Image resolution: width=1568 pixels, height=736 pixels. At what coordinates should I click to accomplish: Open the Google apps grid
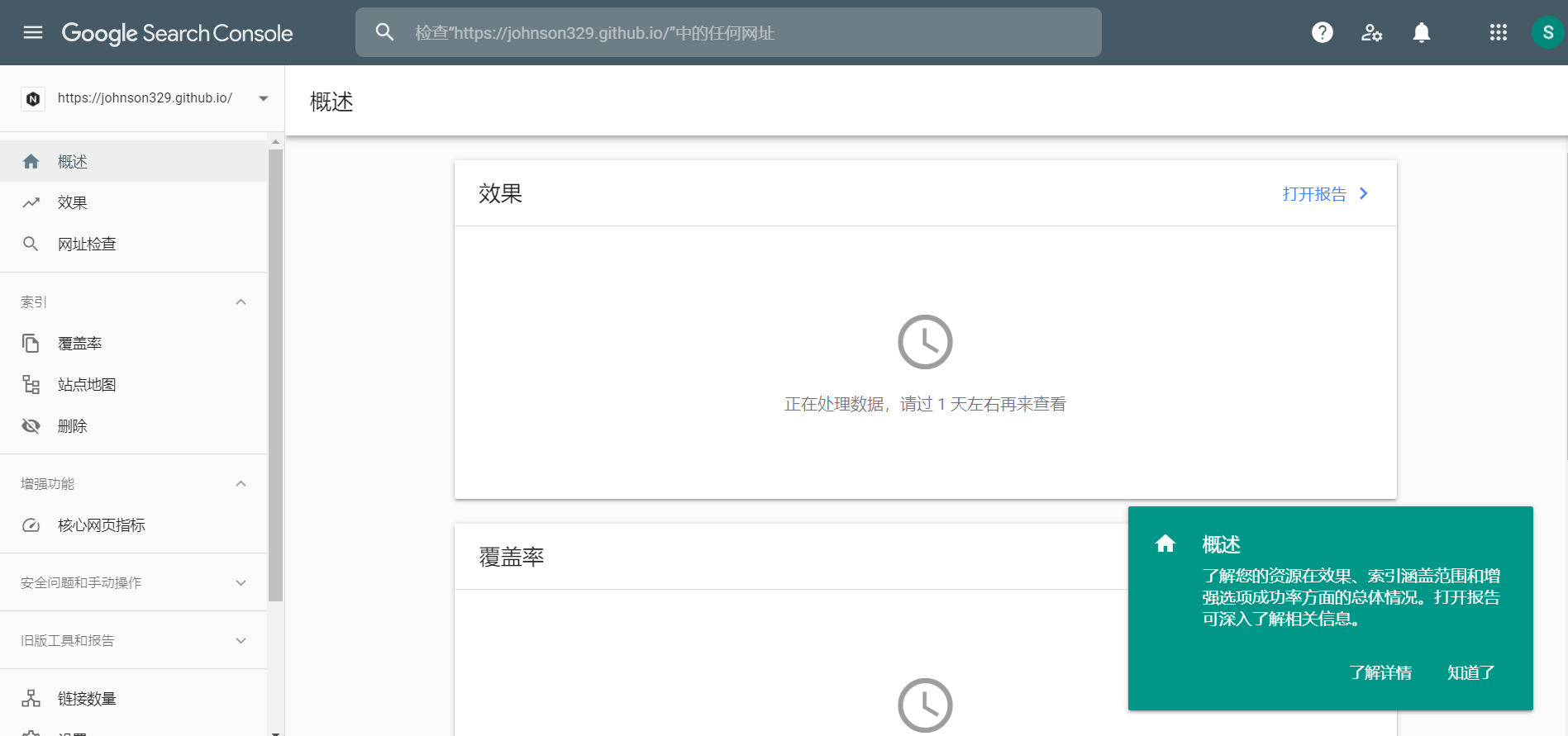(x=1499, y=32)
